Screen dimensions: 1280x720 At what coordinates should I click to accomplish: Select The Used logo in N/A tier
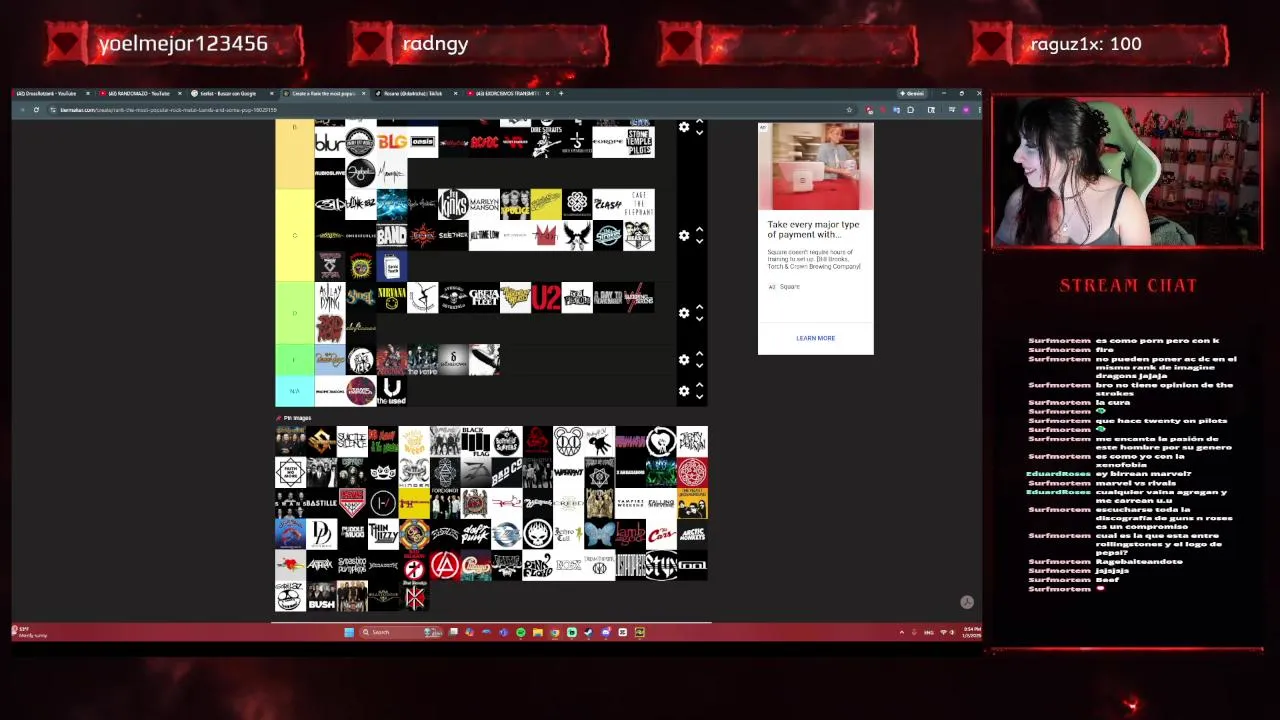click(392, 391)
